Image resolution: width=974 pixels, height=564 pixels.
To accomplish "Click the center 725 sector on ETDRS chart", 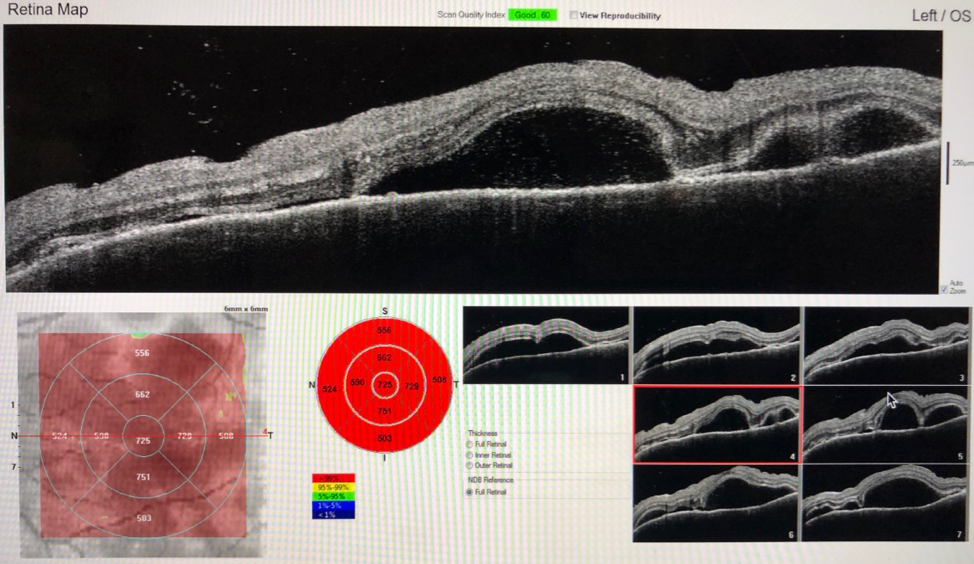I will pyautogui.click(x=385, y=384).
